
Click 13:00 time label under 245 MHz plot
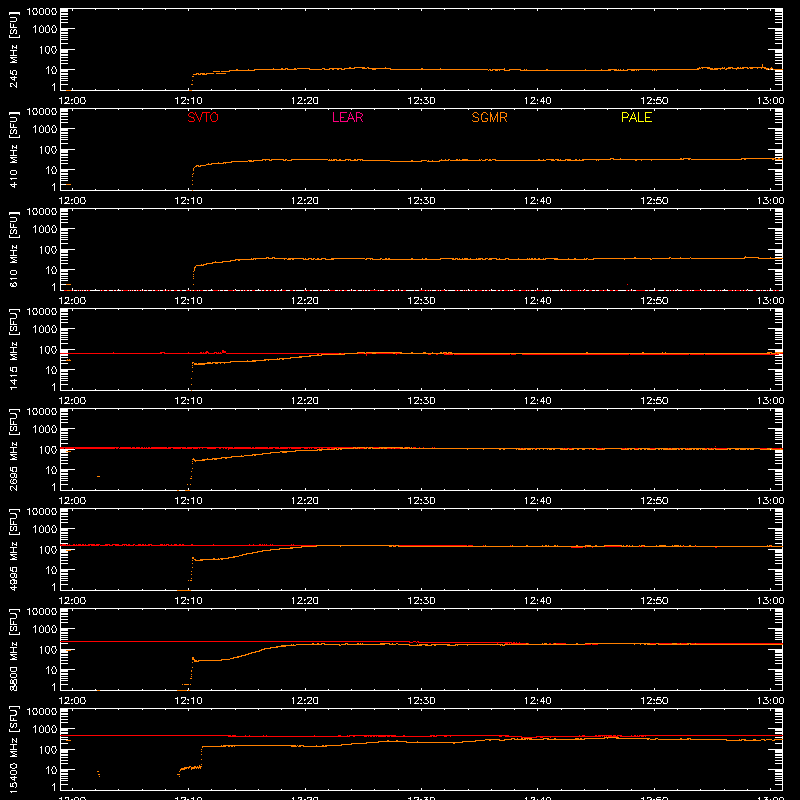pyautogui.click(x=770, y=101)
